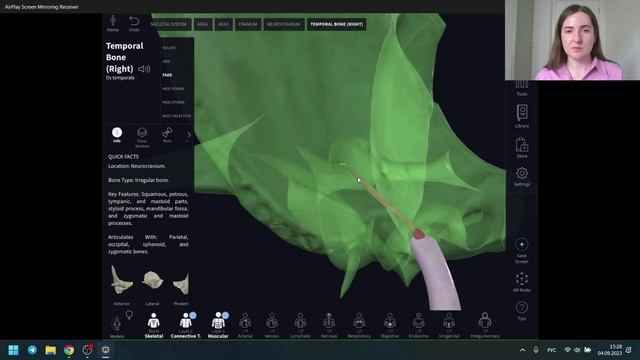Viewport: 640px width, 360px height.
Task: Select the Axial breadcrumb
Action: (202, 24)
